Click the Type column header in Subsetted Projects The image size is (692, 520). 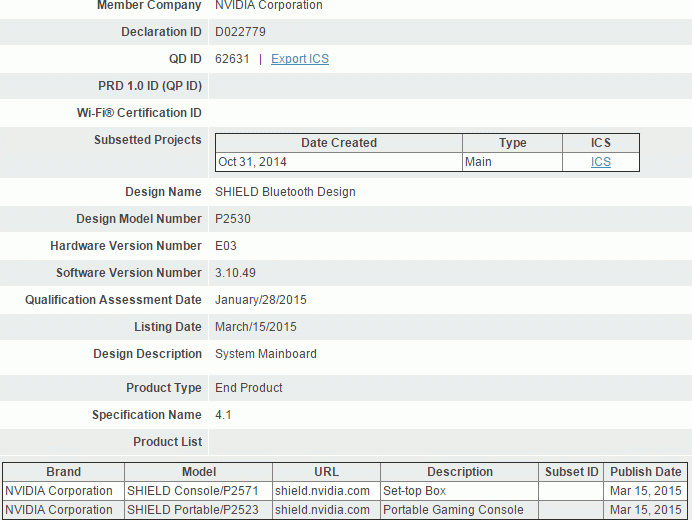click(512, 143)
